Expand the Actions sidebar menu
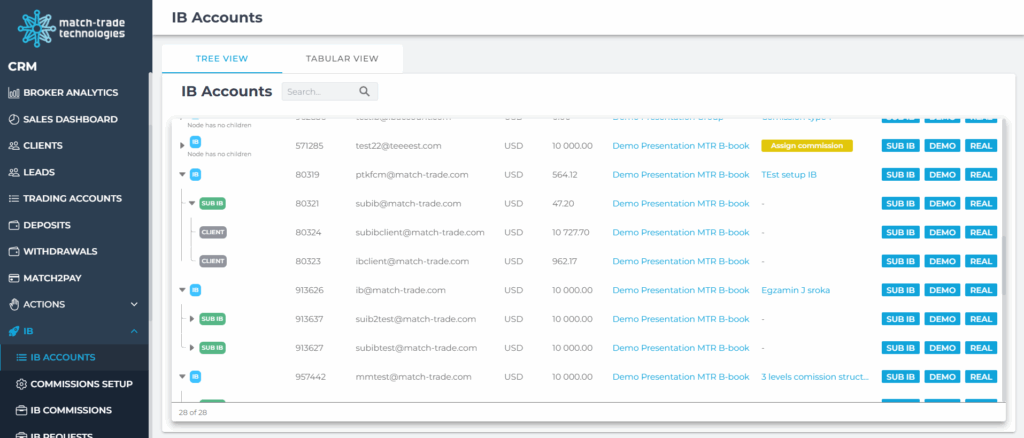1024x438 pixels. 134,304
